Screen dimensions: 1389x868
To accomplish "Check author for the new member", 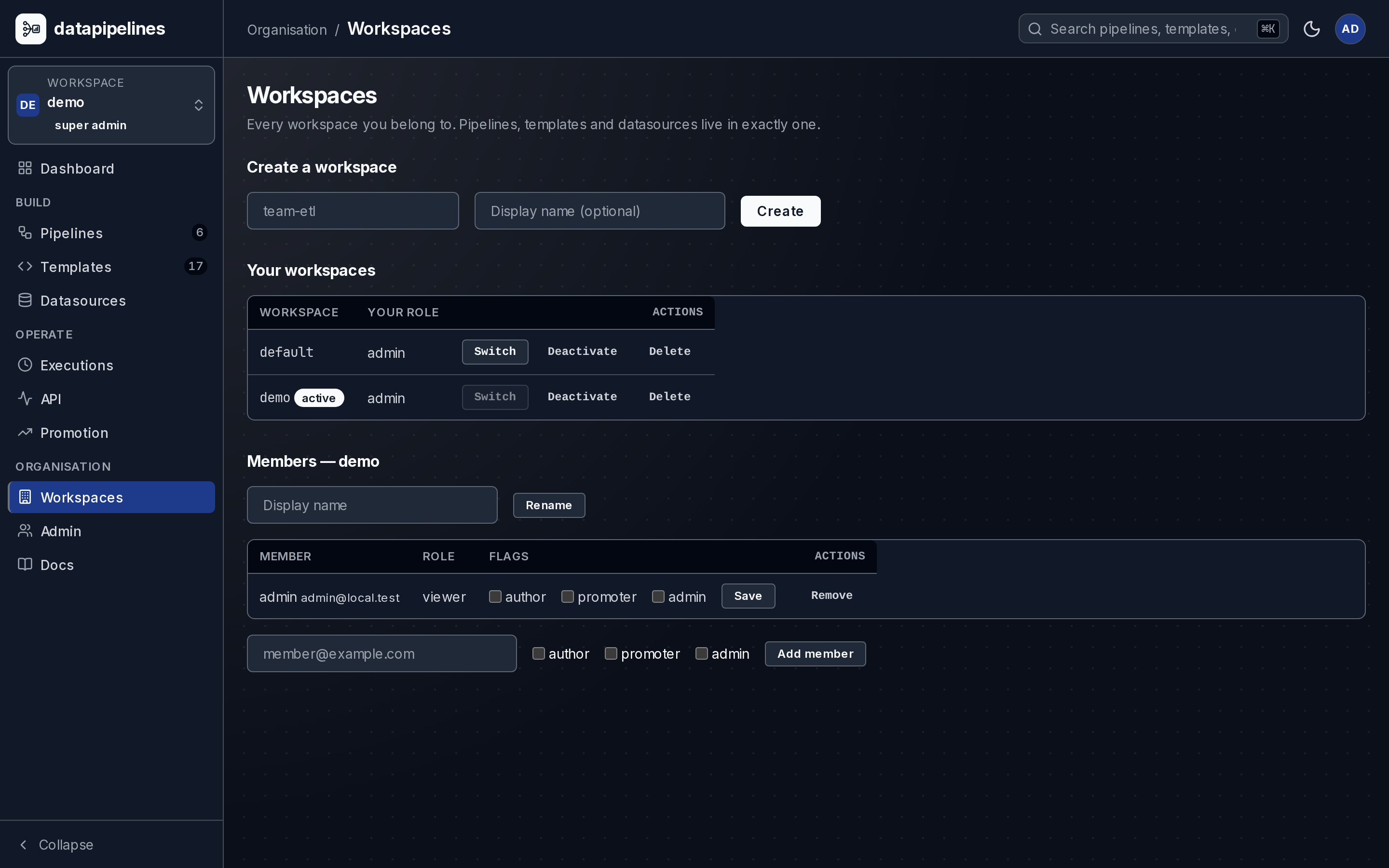I will click(x=538, y=653).
